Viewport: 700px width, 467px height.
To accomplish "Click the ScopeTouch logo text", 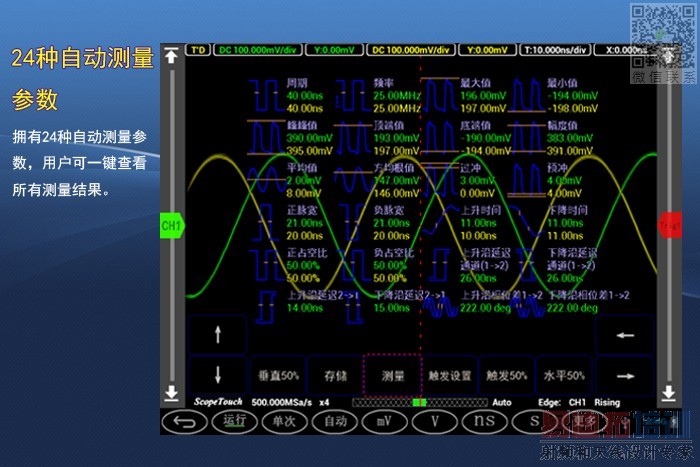I will tap(218, 402).
